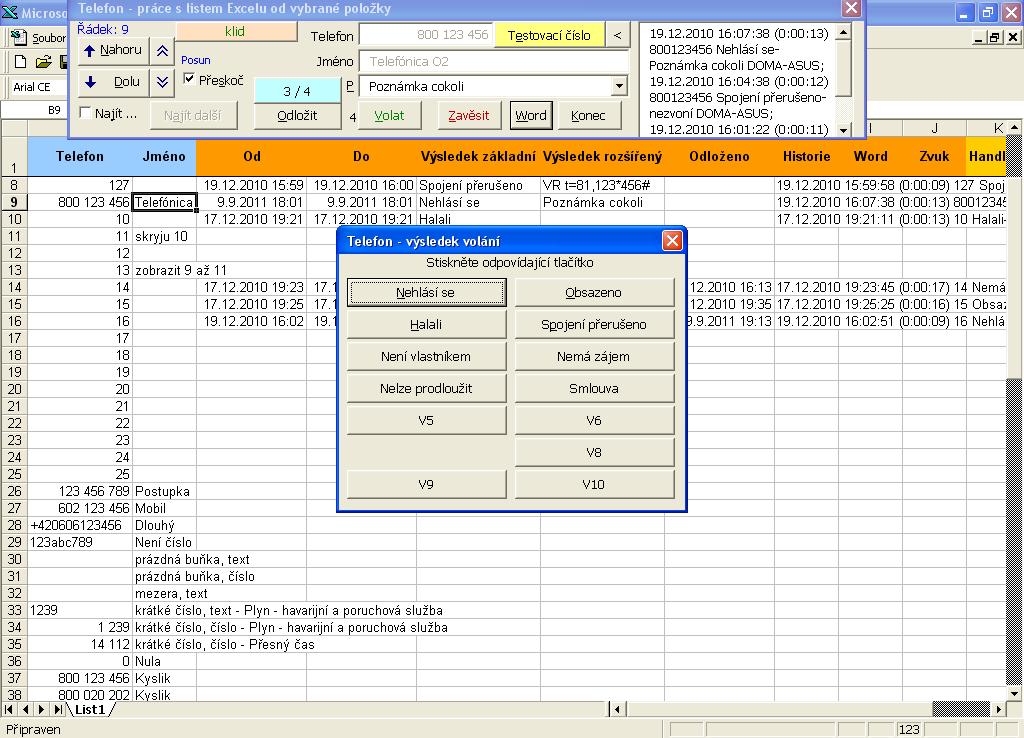Click the Historie header cell
The height and width of the screenshot is (738, 1024).
tap(807, 157)
